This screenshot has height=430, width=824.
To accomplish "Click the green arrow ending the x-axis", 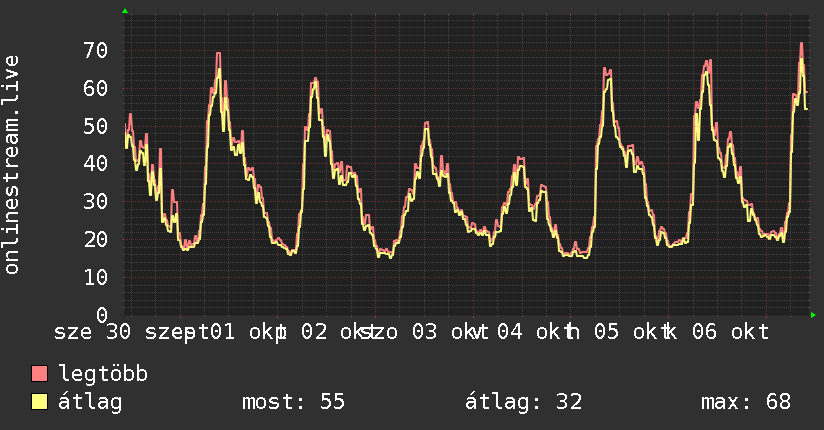I will point(813,315).
